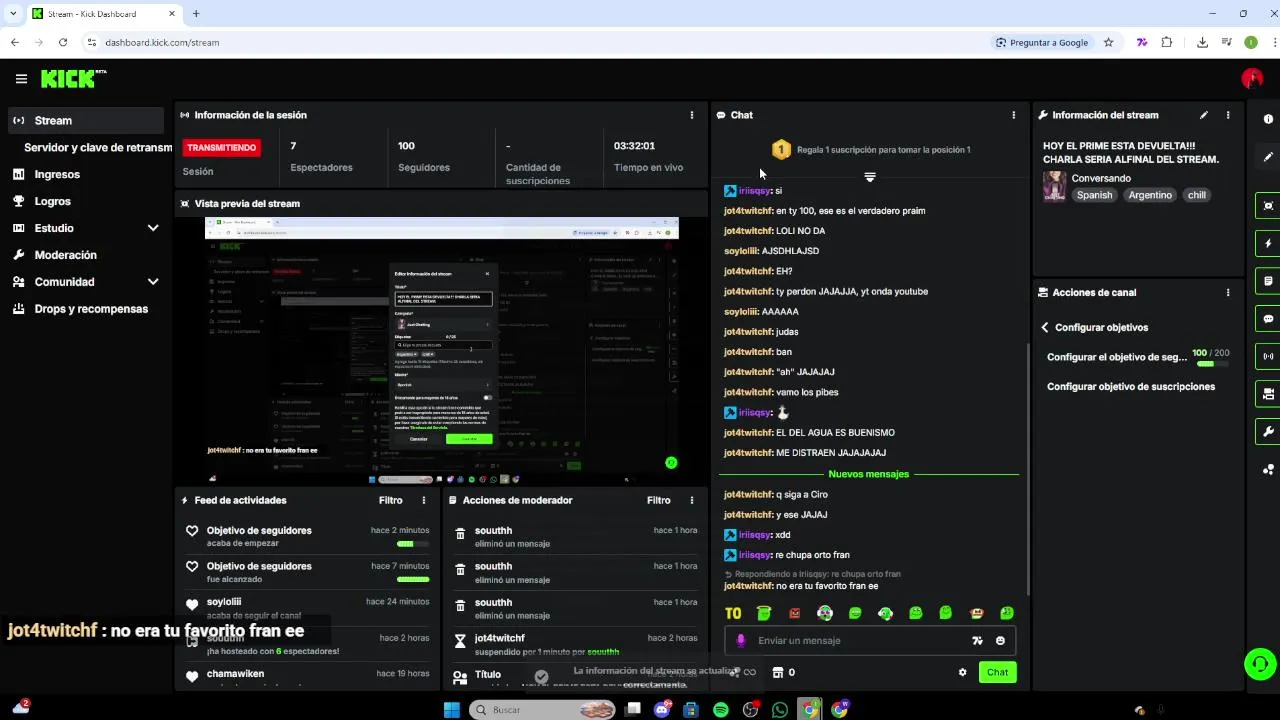This screenshot has width=1280, height=720.
Task: Open the Chat panel three-dot menu
Action: 1013,115
